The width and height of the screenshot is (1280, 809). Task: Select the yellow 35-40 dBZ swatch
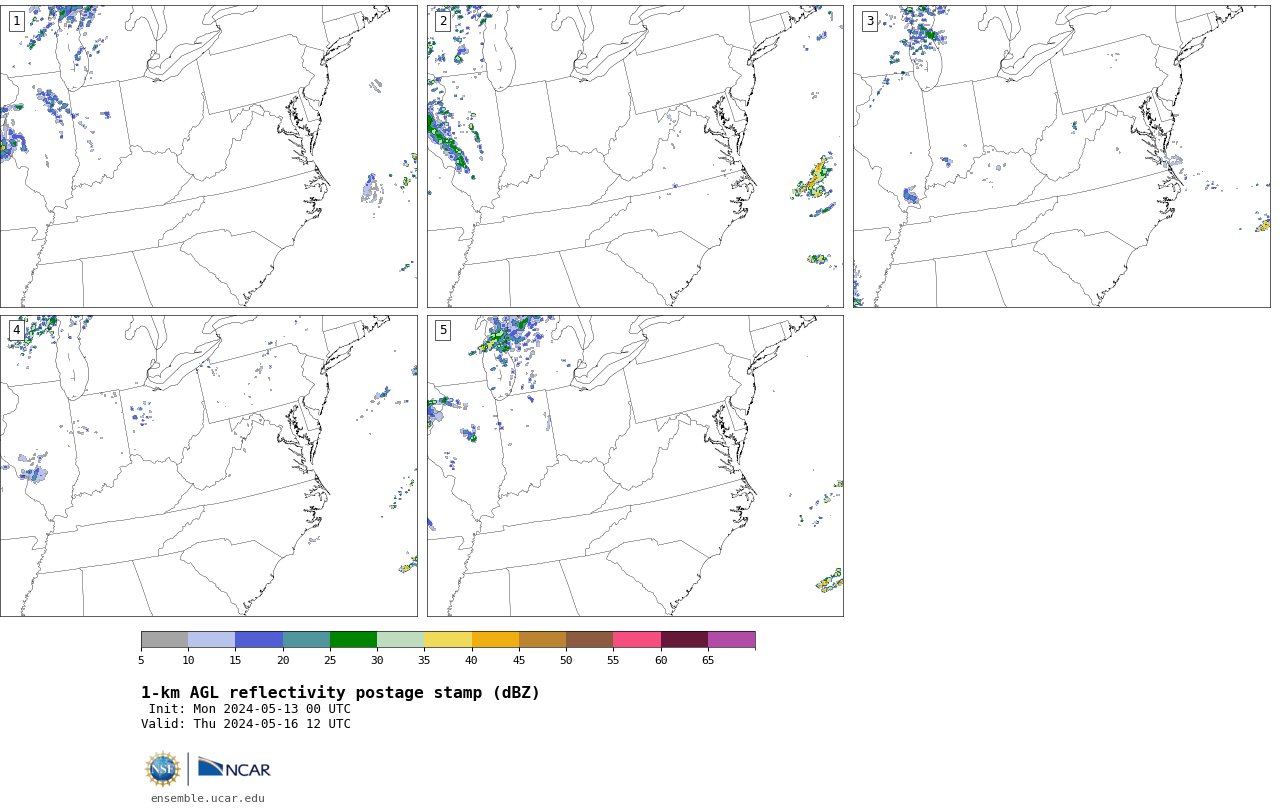point(448,640)
